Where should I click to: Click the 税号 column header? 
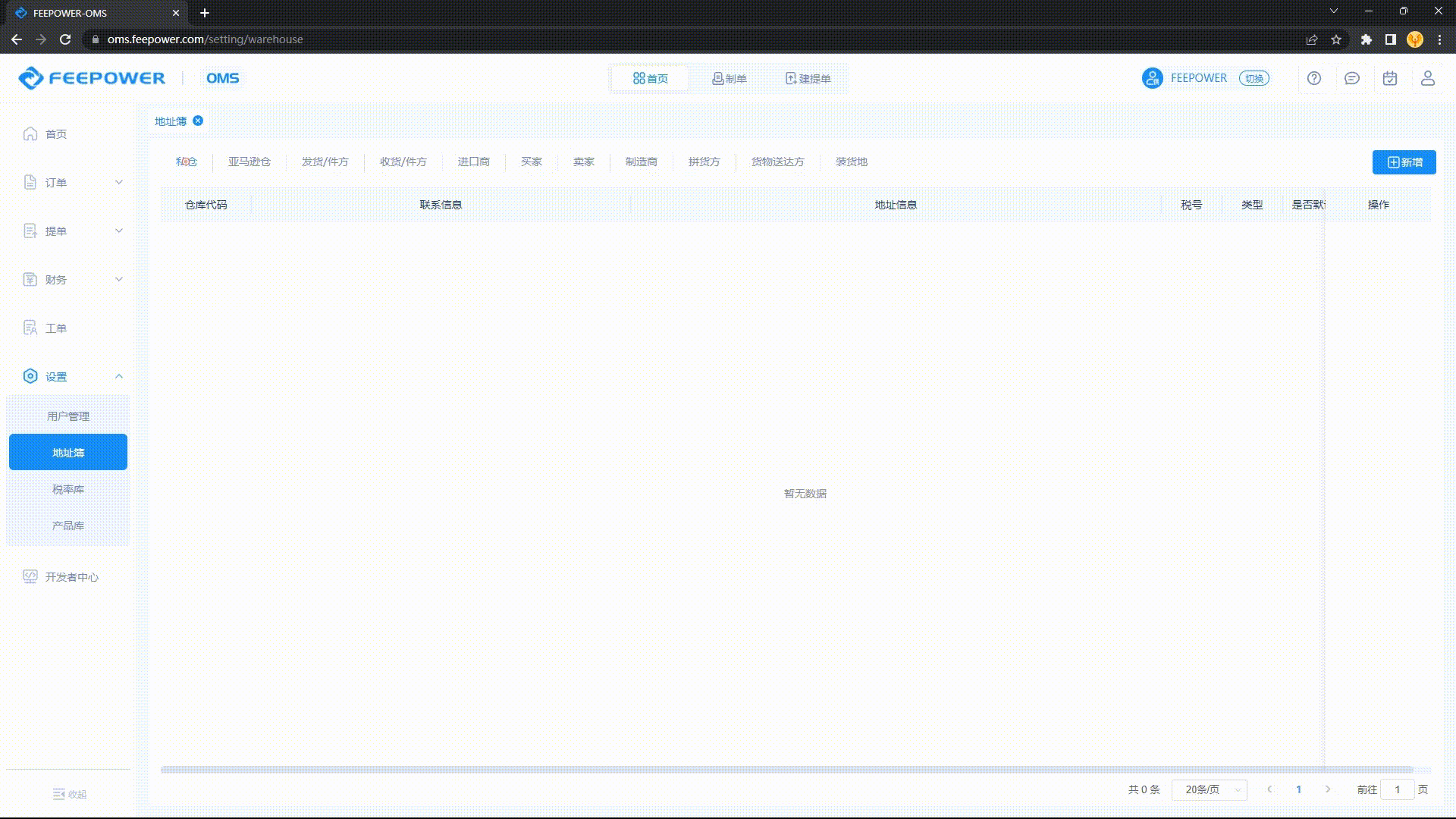1191,205
